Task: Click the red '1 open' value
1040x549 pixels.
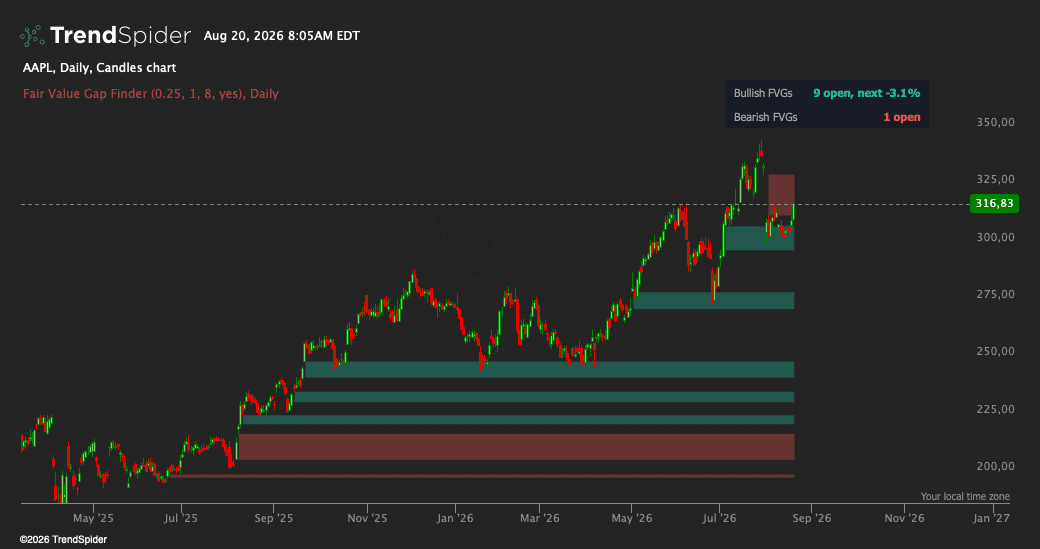Action: tap(901, 117)
